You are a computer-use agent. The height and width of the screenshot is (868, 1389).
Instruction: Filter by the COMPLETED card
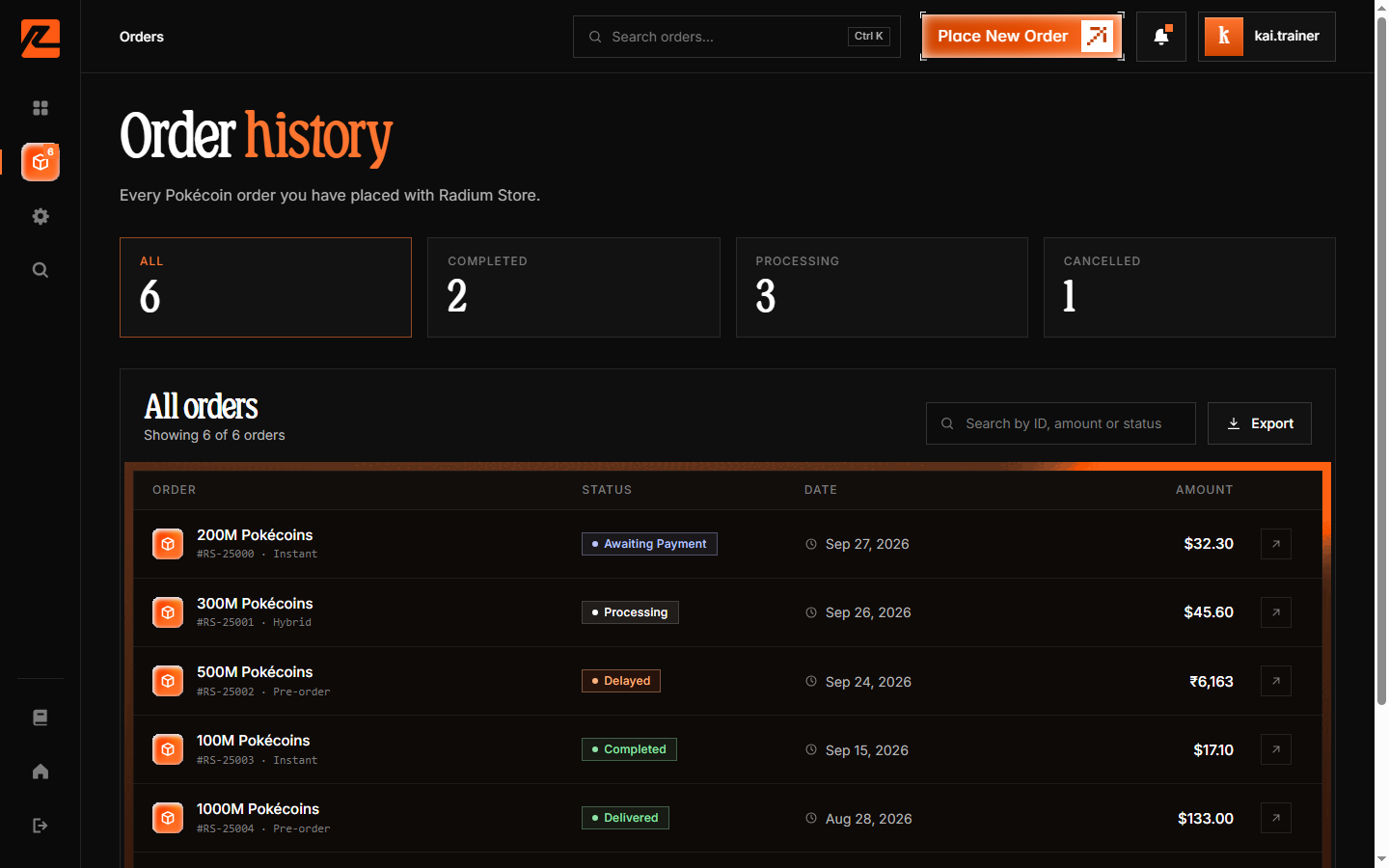pos(574,287)
